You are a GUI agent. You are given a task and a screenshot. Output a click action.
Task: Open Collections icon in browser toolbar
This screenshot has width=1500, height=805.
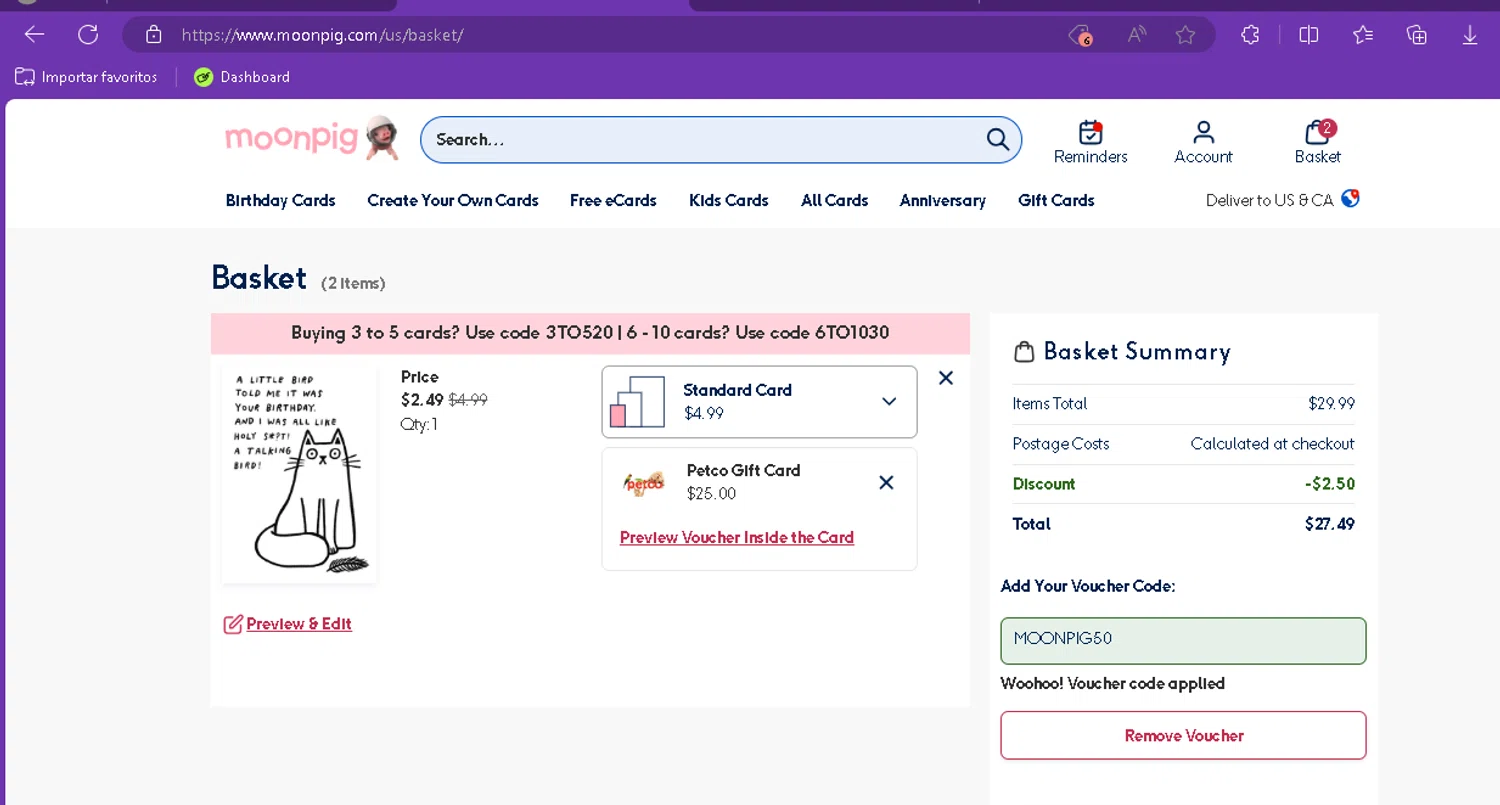tap(1417, 35)
